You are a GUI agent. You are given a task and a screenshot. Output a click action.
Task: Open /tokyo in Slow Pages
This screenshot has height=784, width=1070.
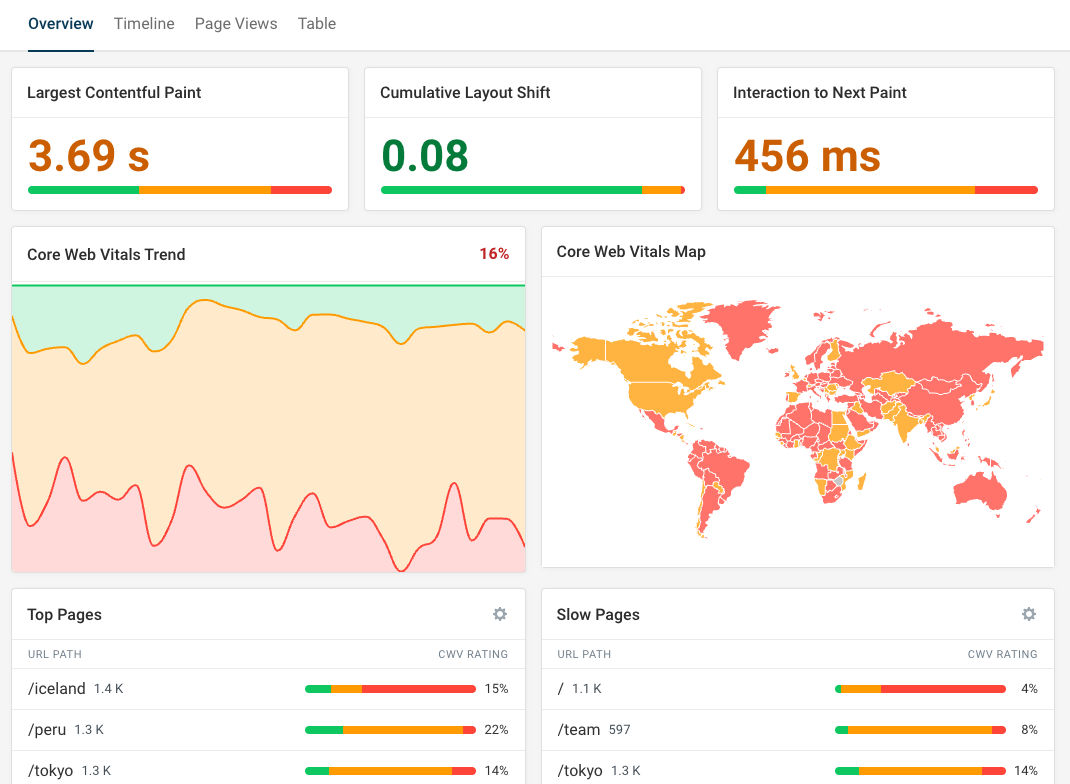point(580,770)
